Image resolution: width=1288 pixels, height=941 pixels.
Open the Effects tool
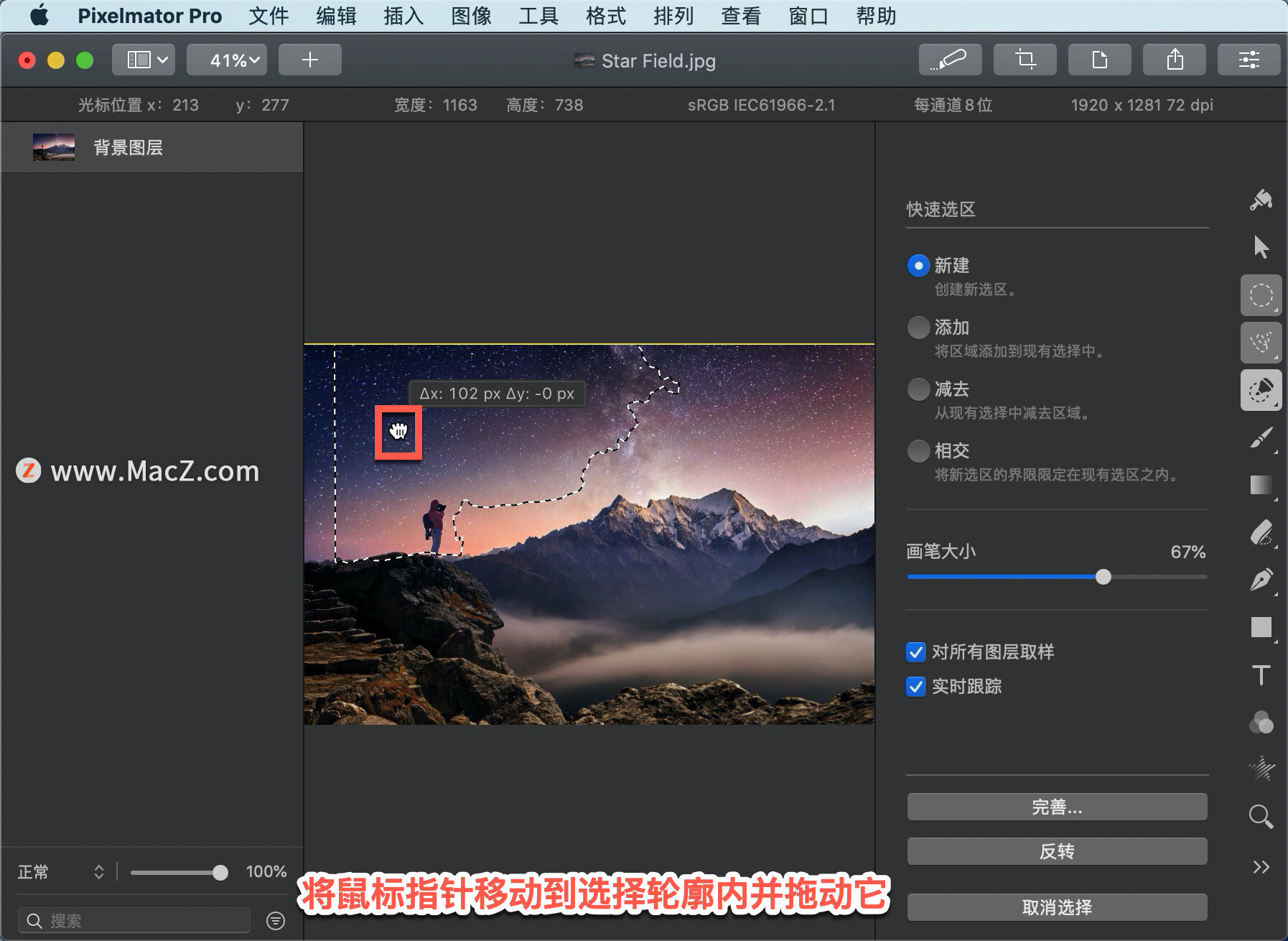point(1261,769)
